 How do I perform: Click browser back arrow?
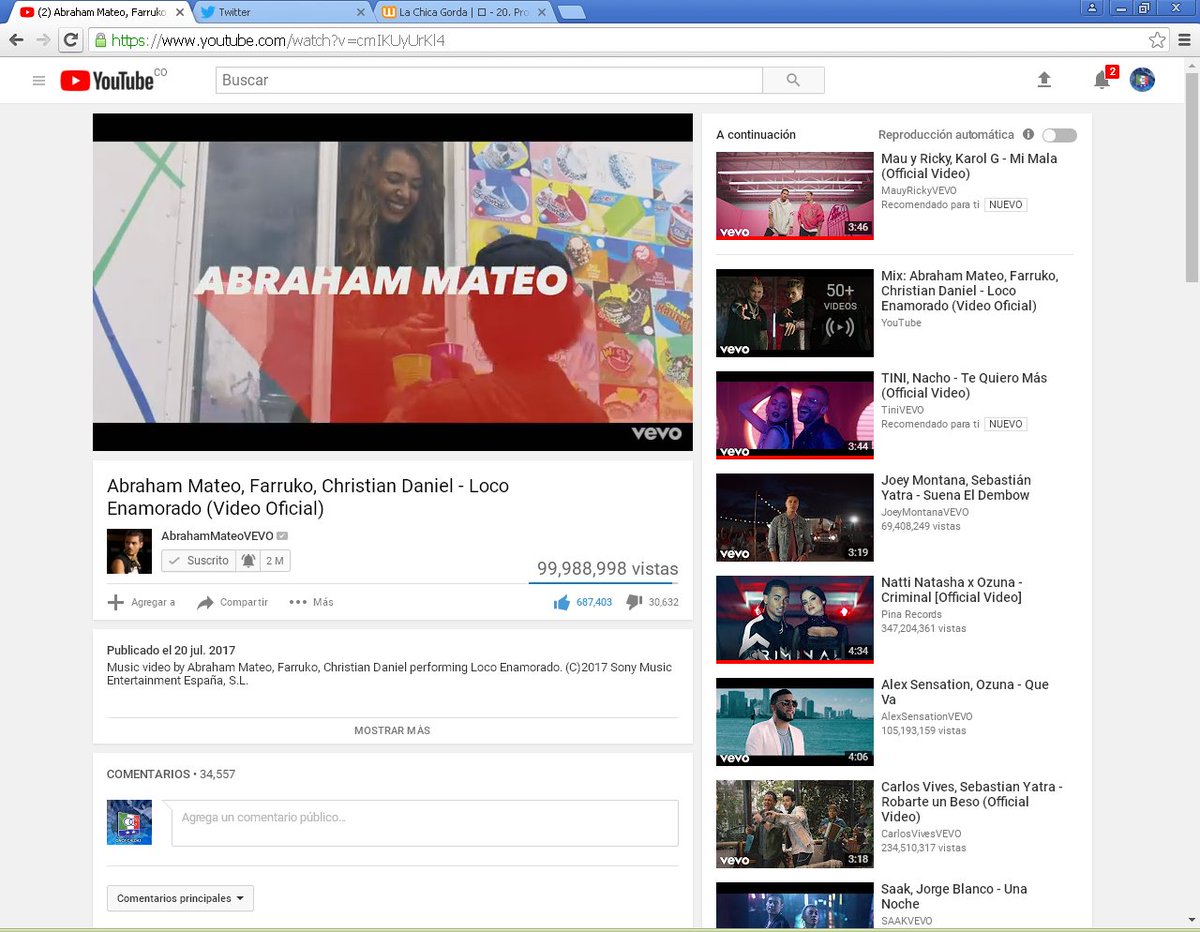tap(17, 40)
